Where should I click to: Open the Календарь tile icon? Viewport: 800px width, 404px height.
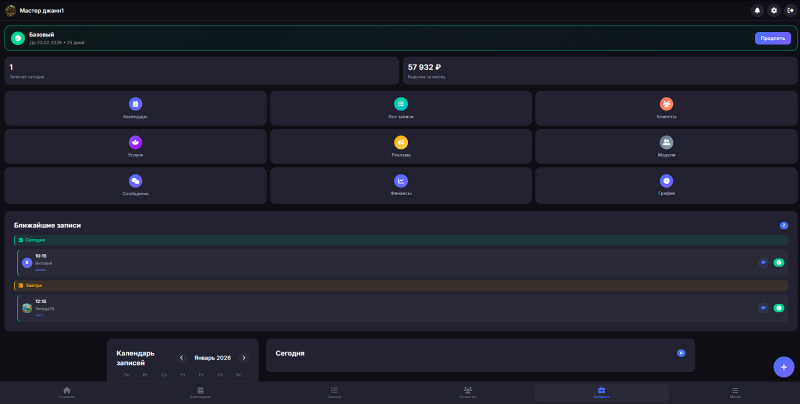click(x=135, y=104)
